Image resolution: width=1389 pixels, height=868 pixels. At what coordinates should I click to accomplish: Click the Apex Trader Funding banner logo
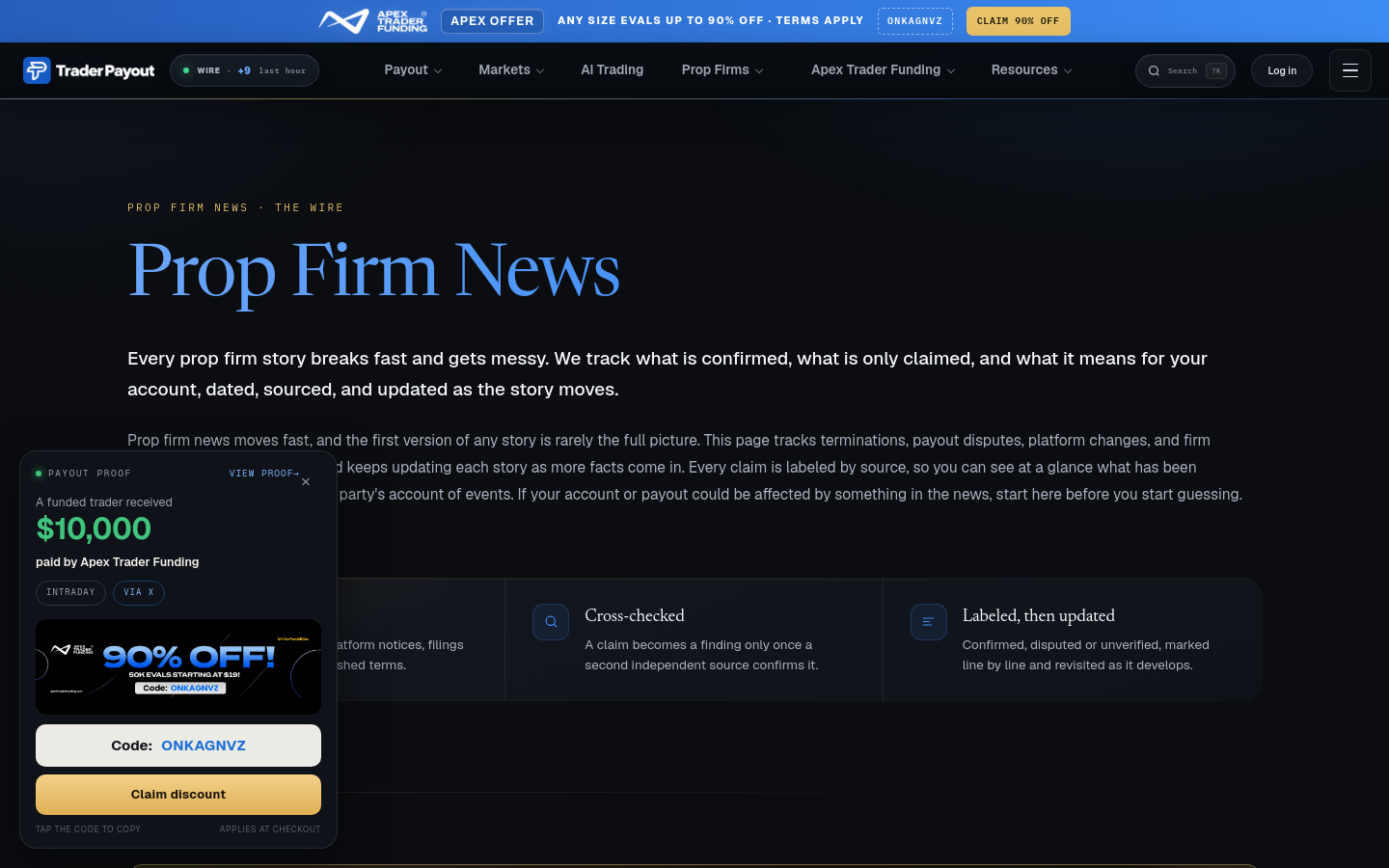click(373, 21)
